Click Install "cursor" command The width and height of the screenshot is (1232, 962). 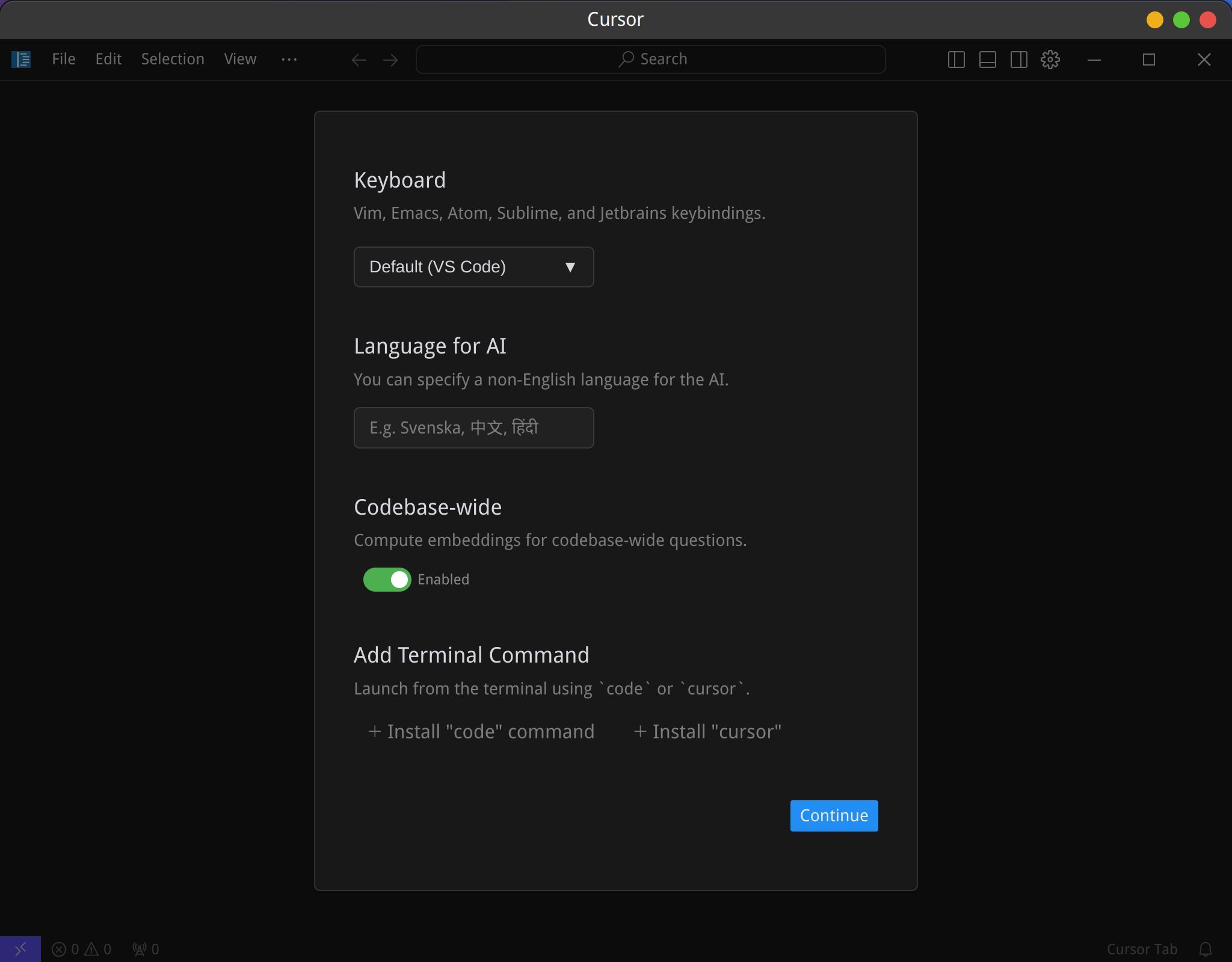click(707, 732)
